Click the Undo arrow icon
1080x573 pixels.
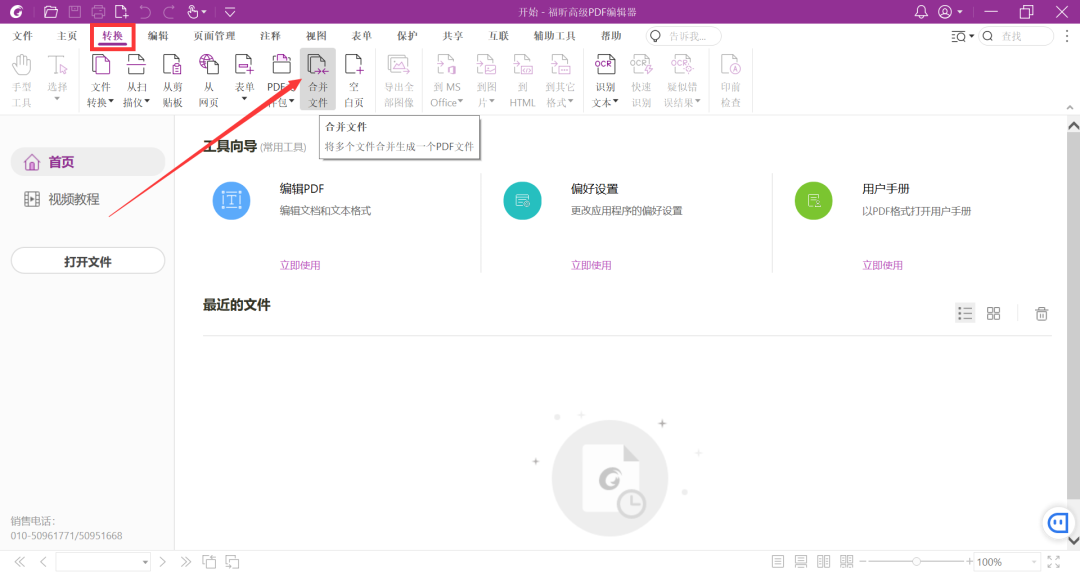tap(145, 12)
